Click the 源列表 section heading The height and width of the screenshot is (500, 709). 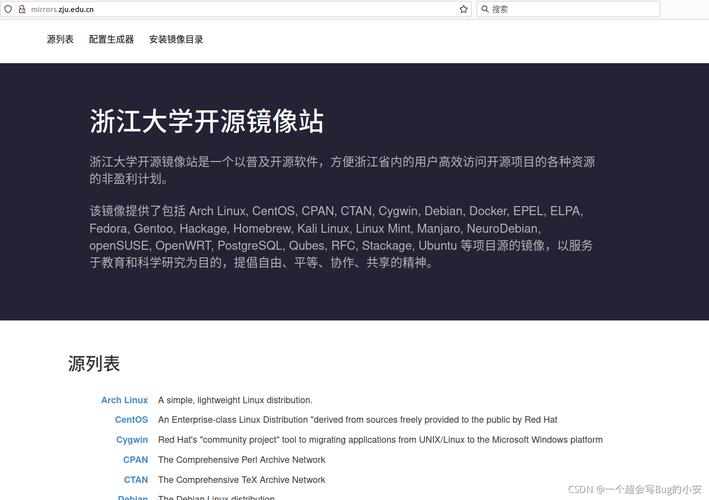pos(94,363)
